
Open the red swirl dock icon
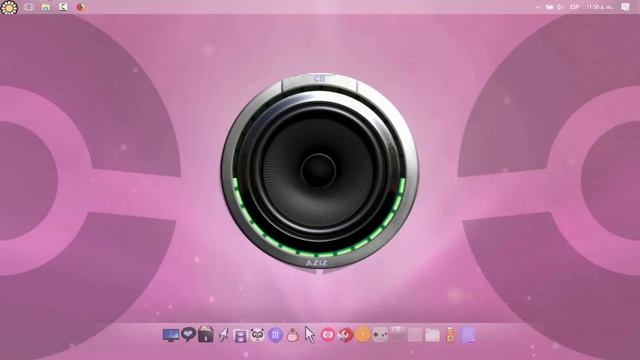click(x=345, y=335)
